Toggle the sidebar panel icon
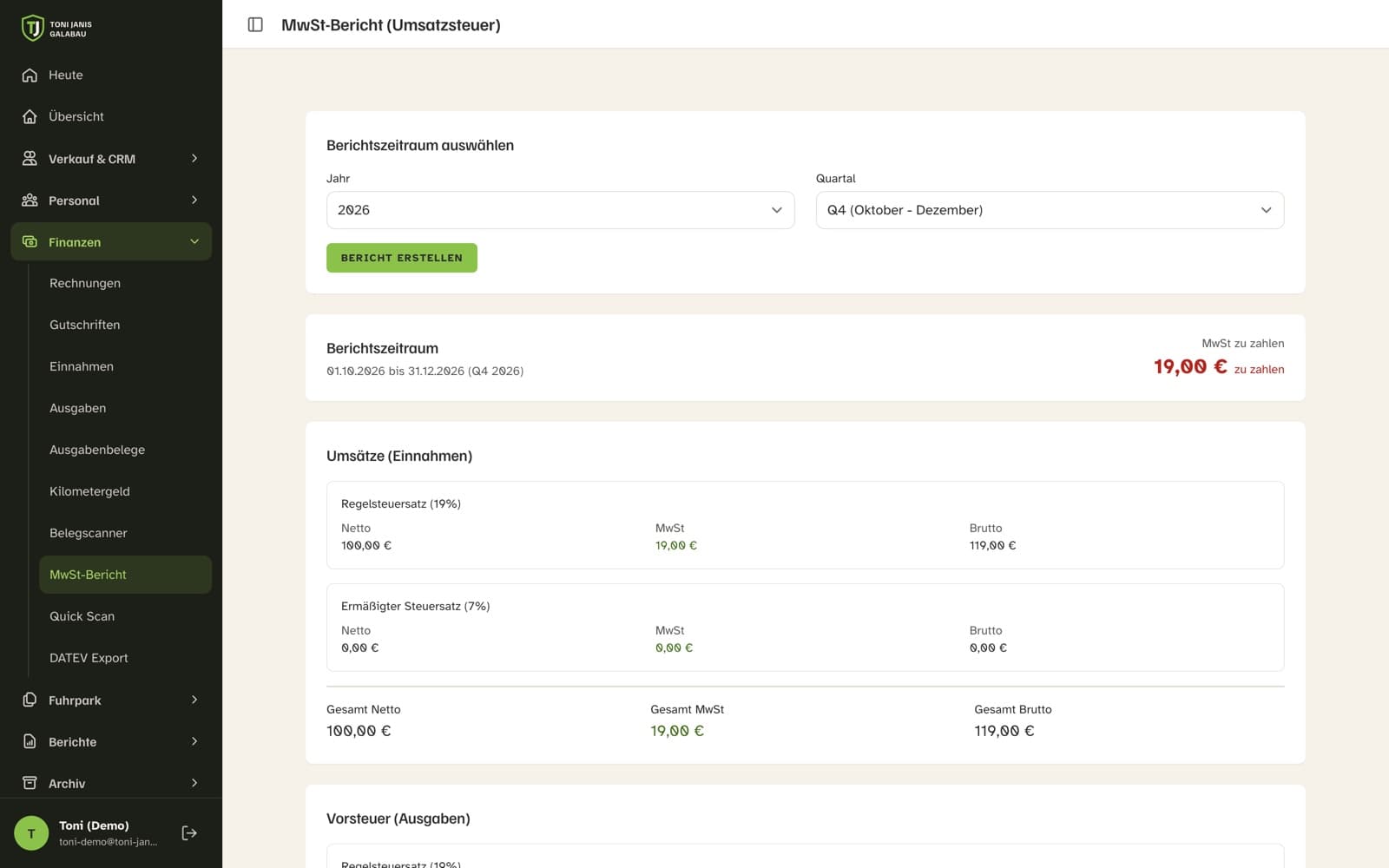 pos(255,24)
